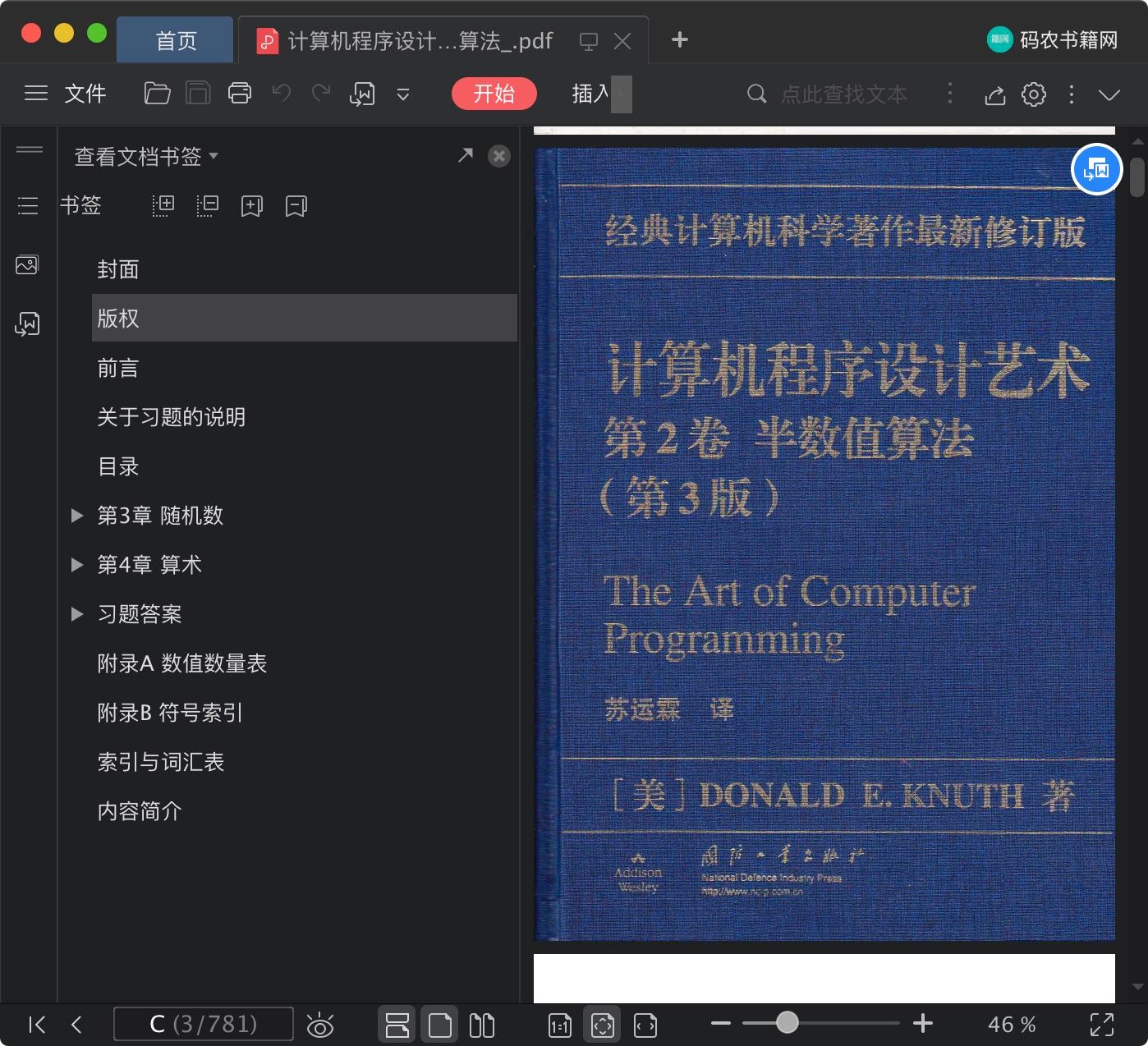Expand the 习题答案 bookmark
This screenshot has height=1046, width=1148.
(77, 614)
